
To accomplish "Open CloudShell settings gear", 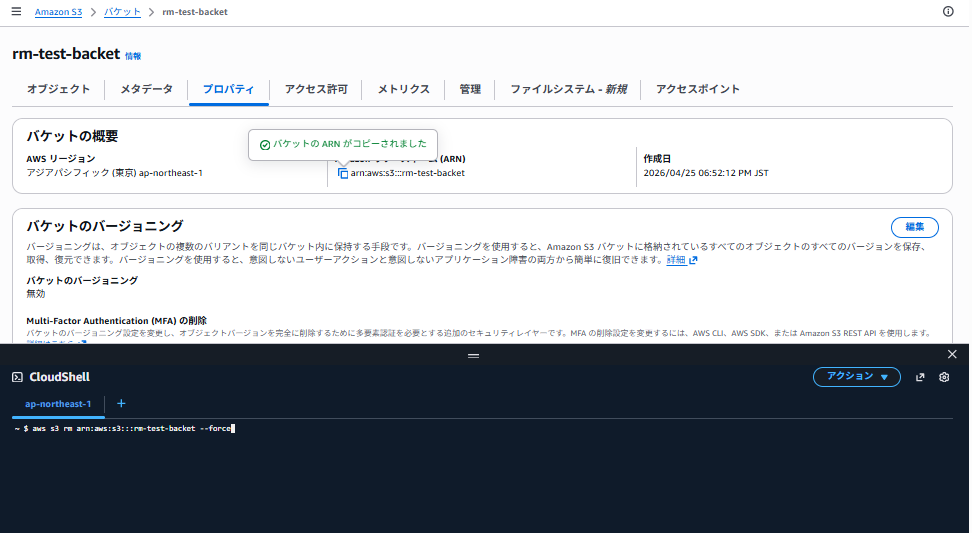I will [x=944, y=377].
